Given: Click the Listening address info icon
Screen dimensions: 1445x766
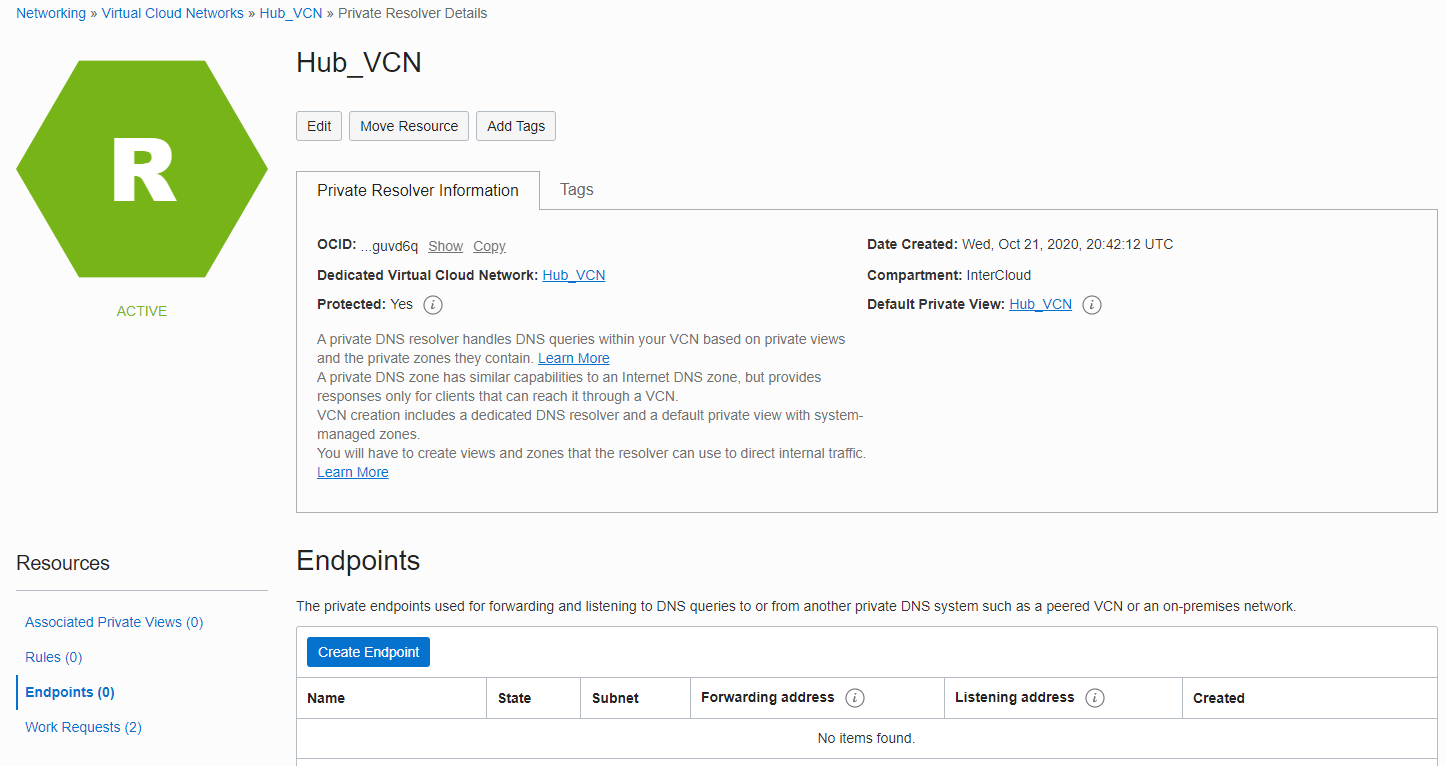Looking at the screenshot, I should [x=1095, y=698].
